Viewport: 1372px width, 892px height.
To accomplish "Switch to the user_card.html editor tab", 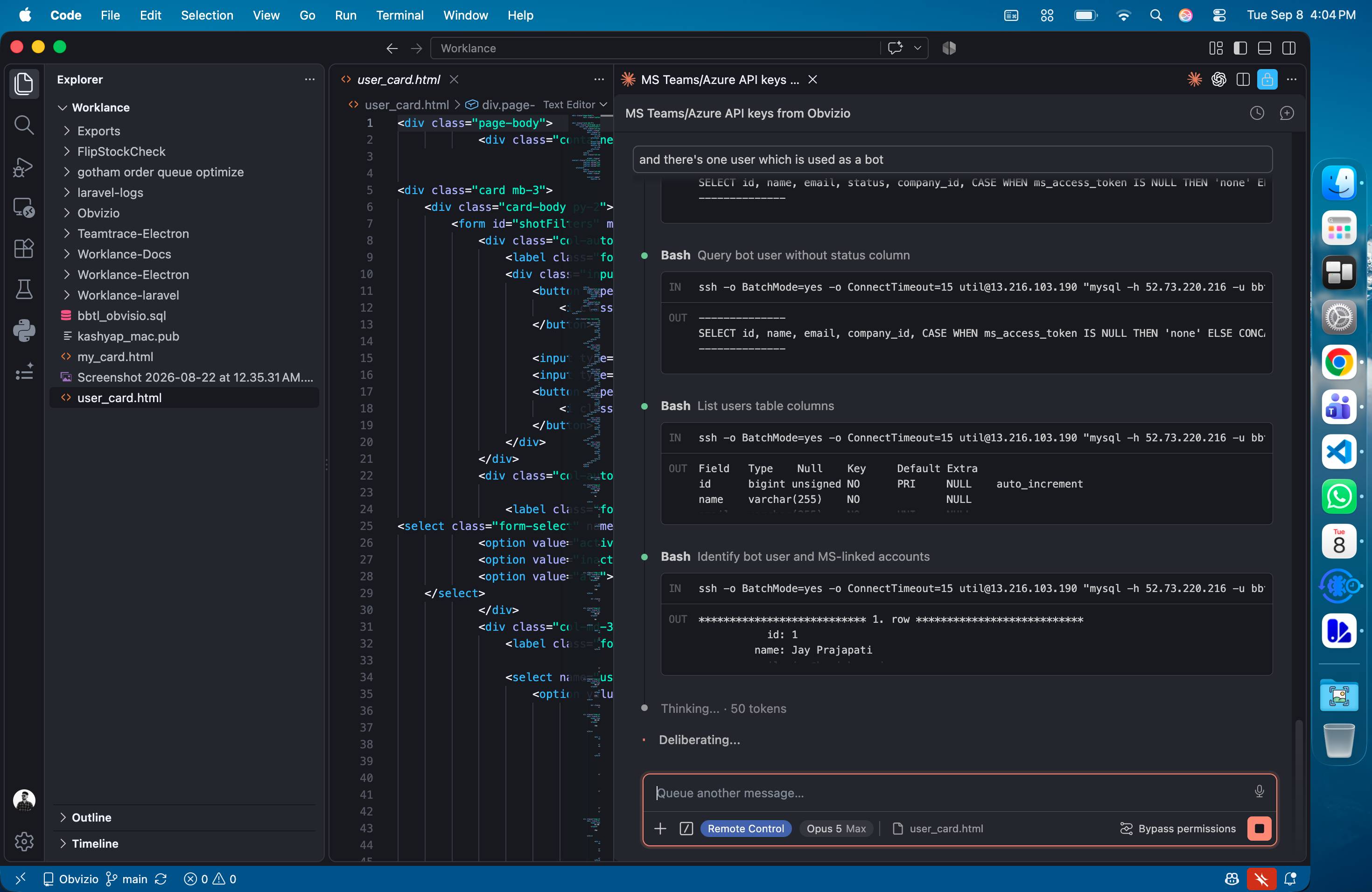I will [399, 79].
